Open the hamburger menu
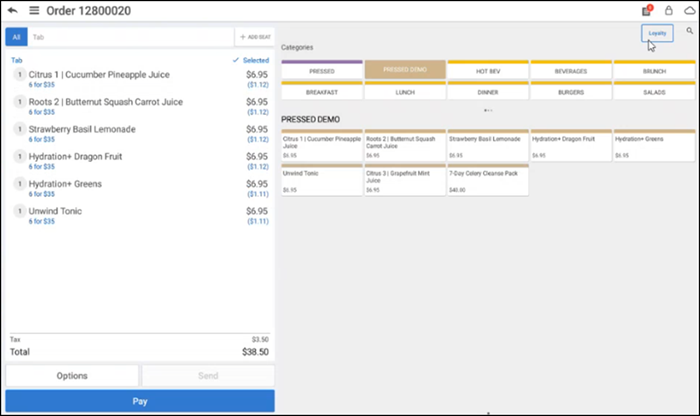The width and height of the screenshot is (700, 416). [x=34, y=10]
